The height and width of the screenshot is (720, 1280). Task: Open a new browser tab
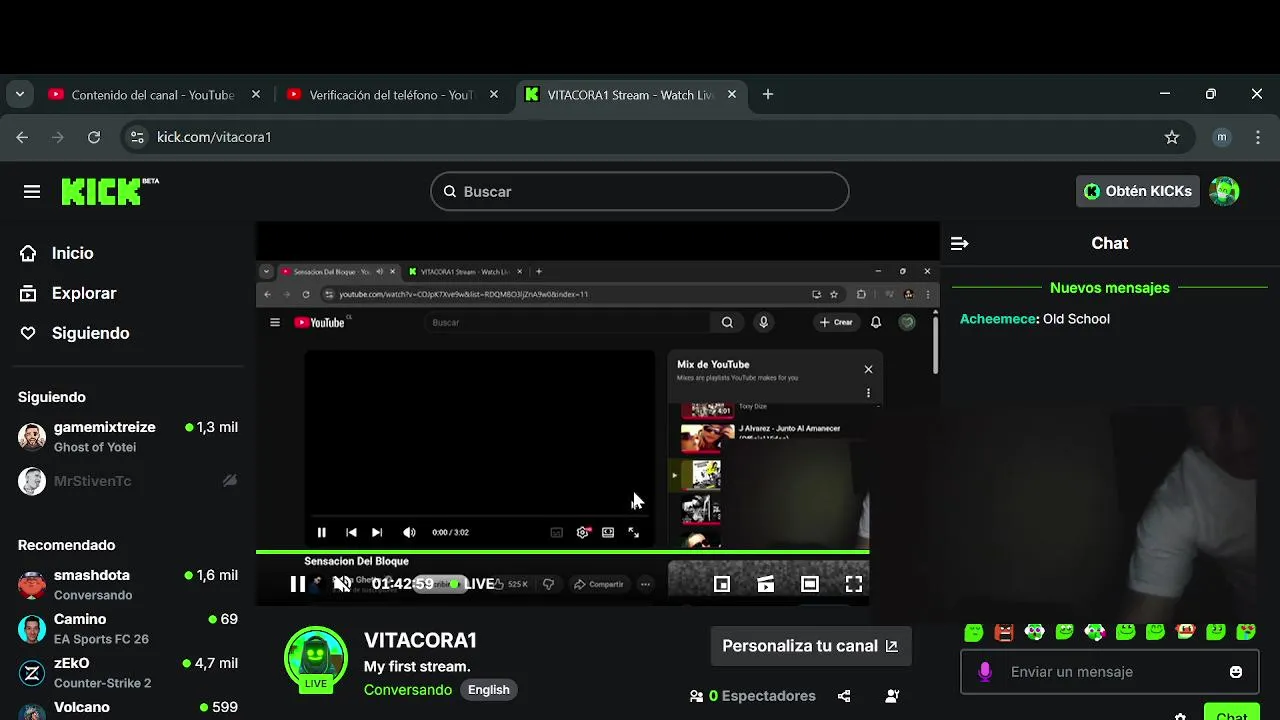[x=768, y=94]
